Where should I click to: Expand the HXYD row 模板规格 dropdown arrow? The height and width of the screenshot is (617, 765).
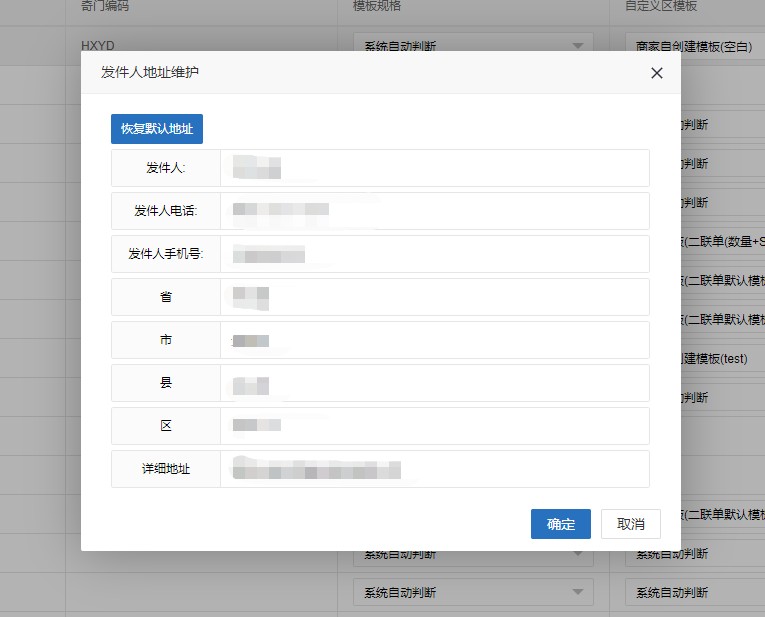[577, 46]
